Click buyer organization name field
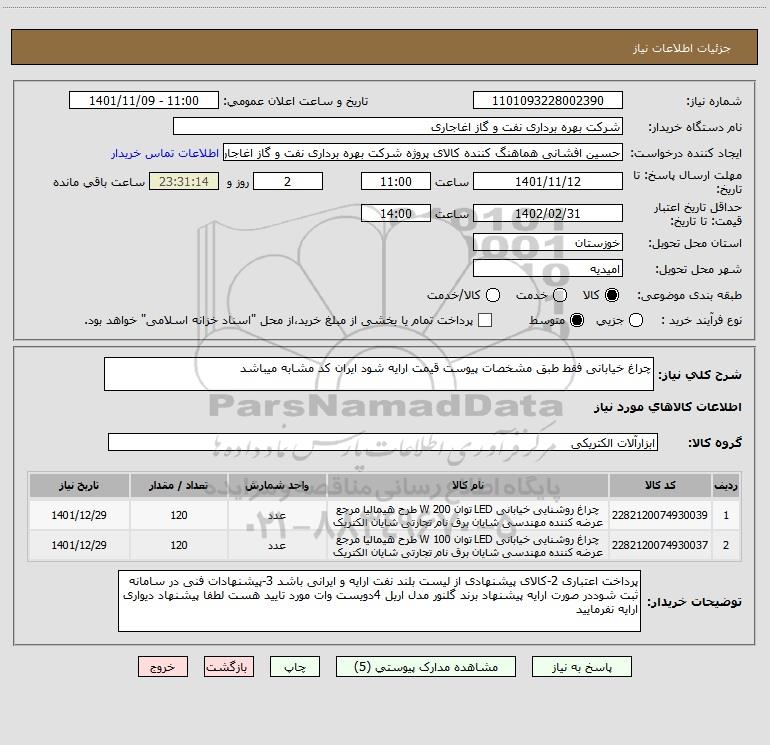770x745 pixels. (x=398, y=126)
